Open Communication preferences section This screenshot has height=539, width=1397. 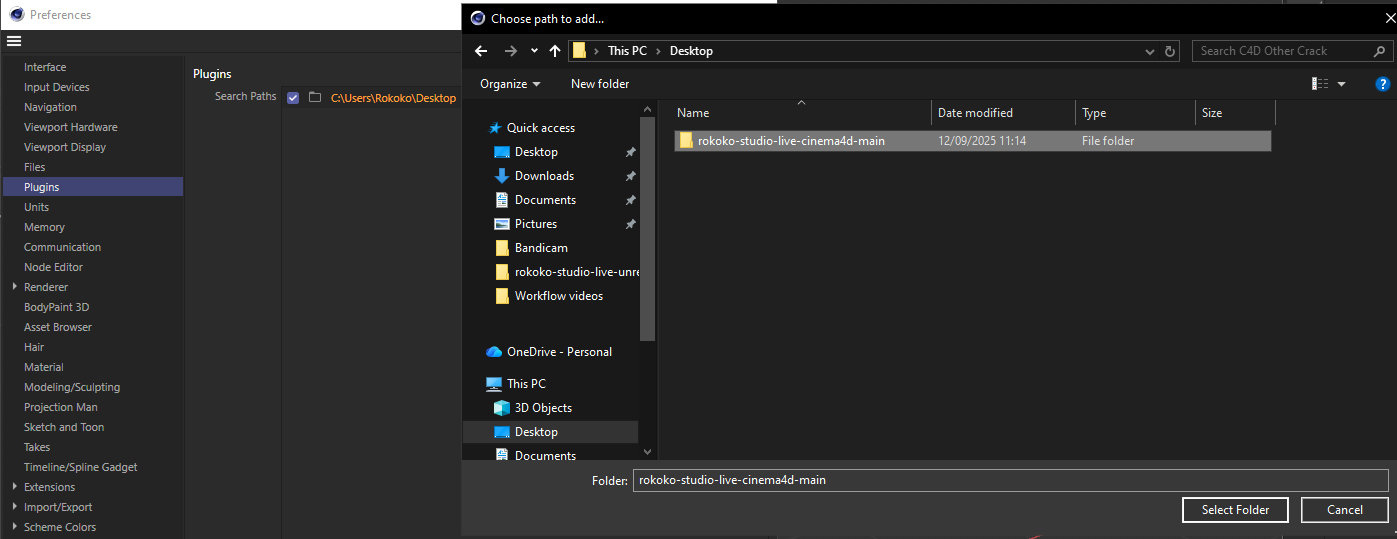click(62, 247)
